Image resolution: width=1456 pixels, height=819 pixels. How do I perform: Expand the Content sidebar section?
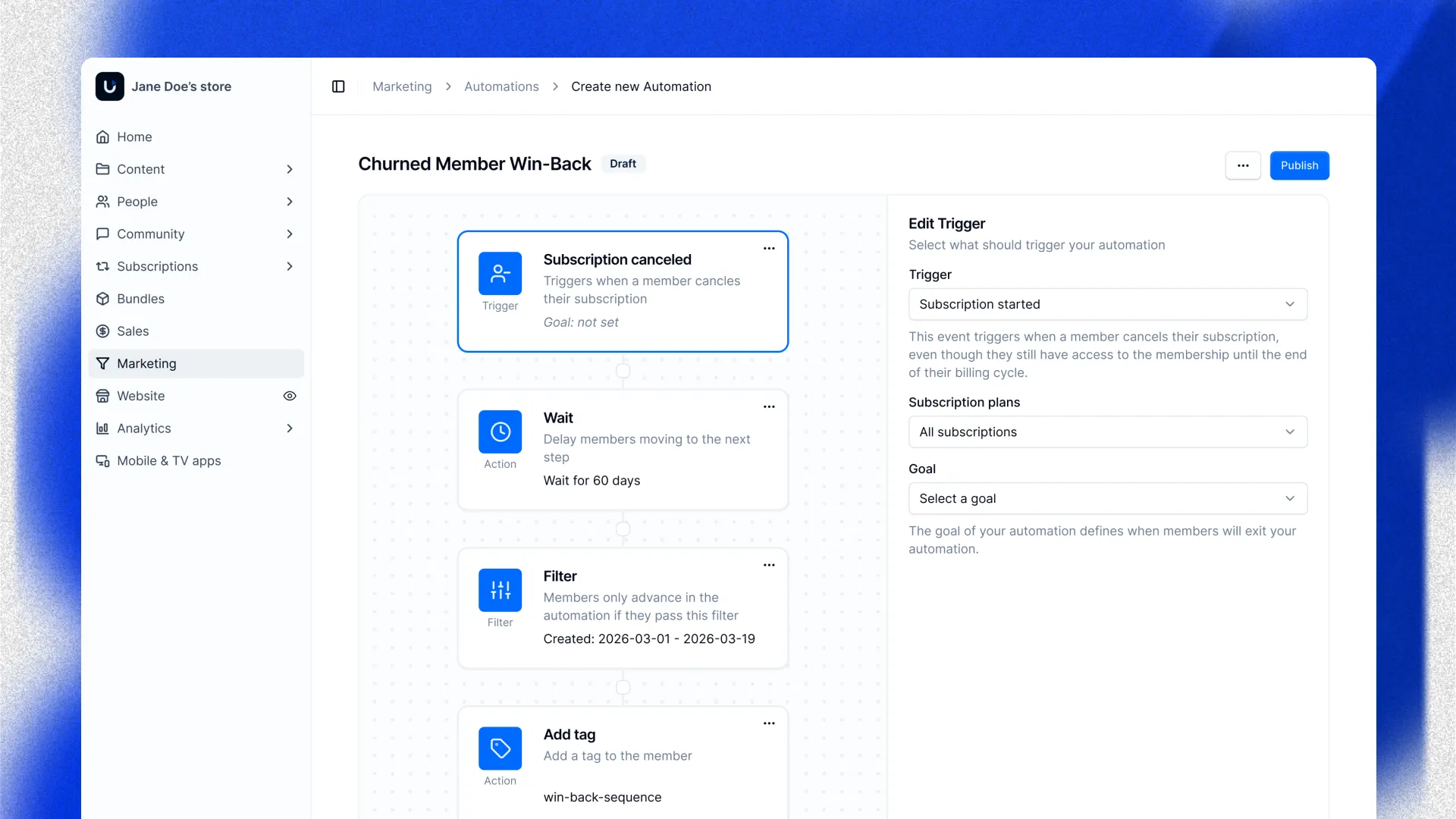(289, 169)
